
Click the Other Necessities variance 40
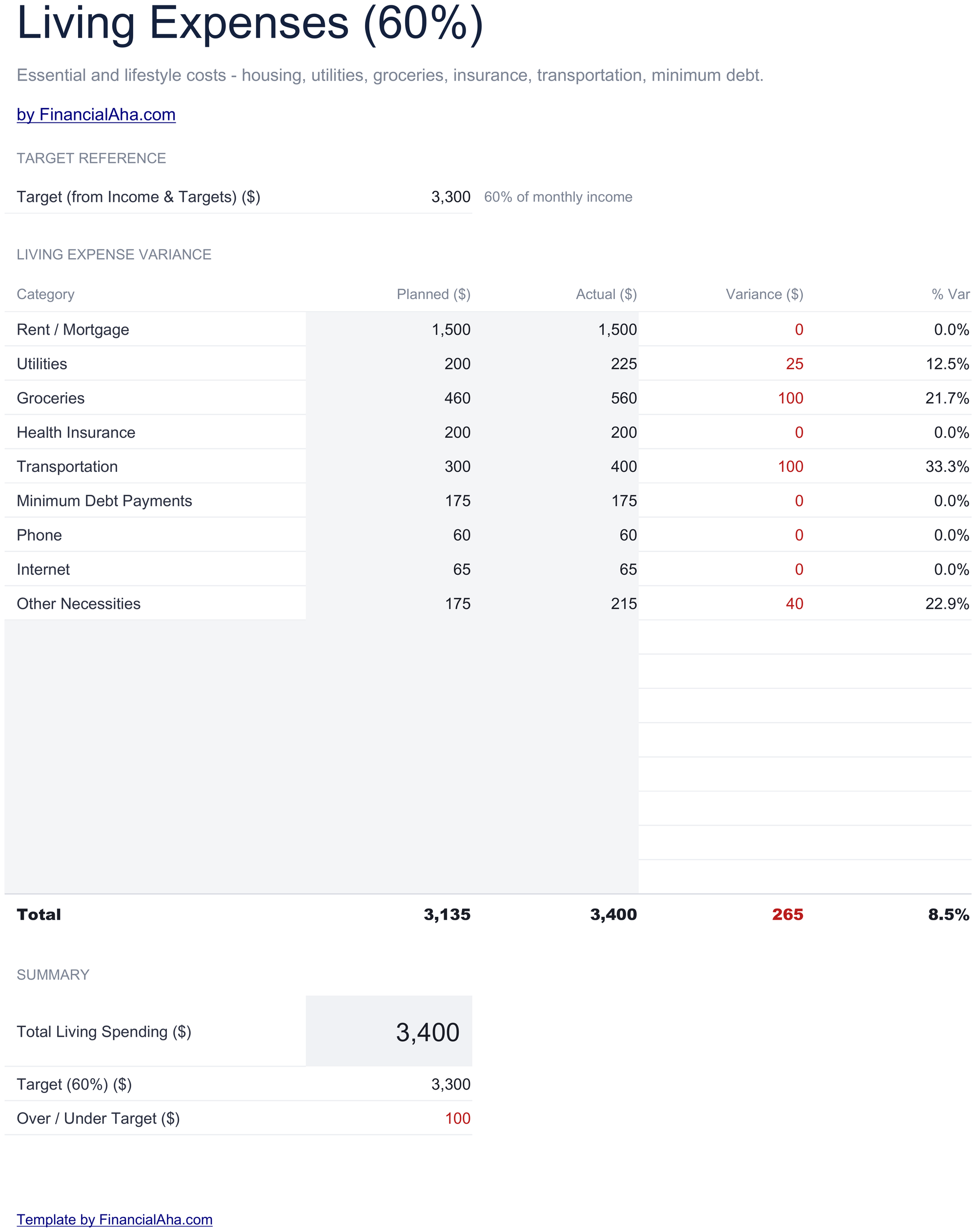pos(795,604)
